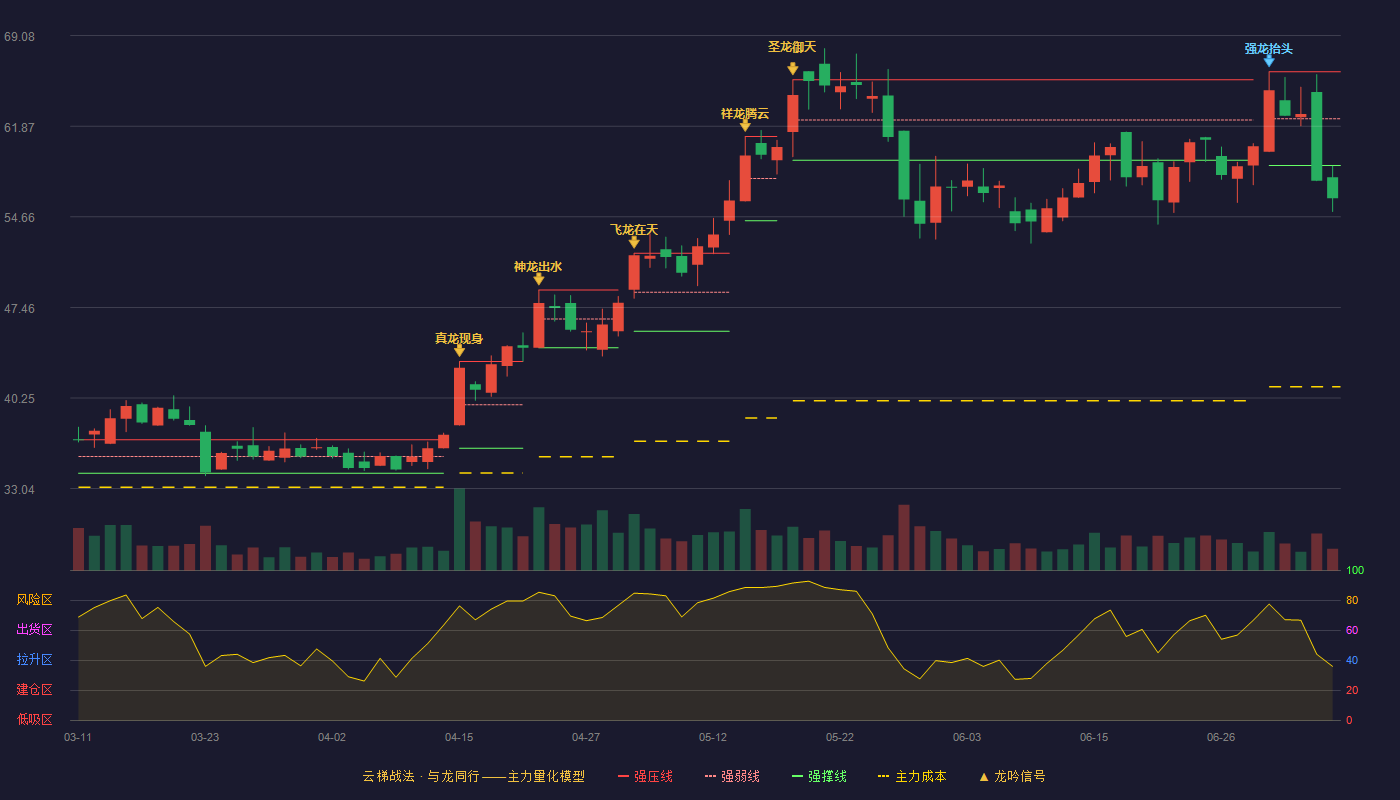The image size is (1400, 800).
Task: Click the 拉升区 zone label
Action: coord(34,660)
